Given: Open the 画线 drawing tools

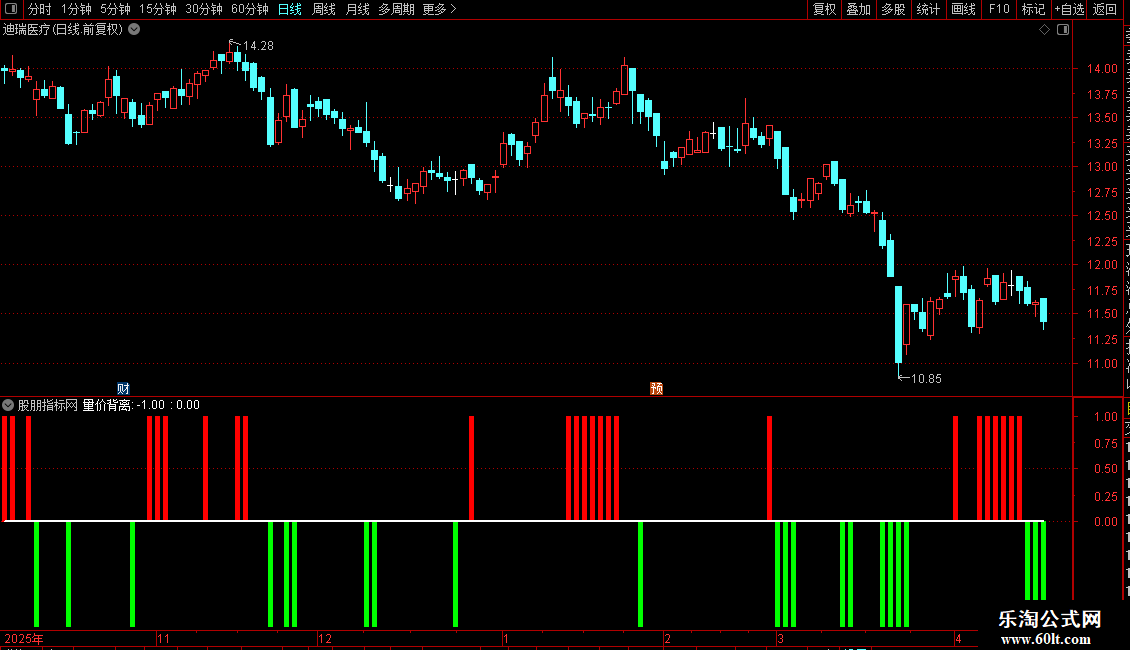Looking at the screenshot, I should coord(963,9).
